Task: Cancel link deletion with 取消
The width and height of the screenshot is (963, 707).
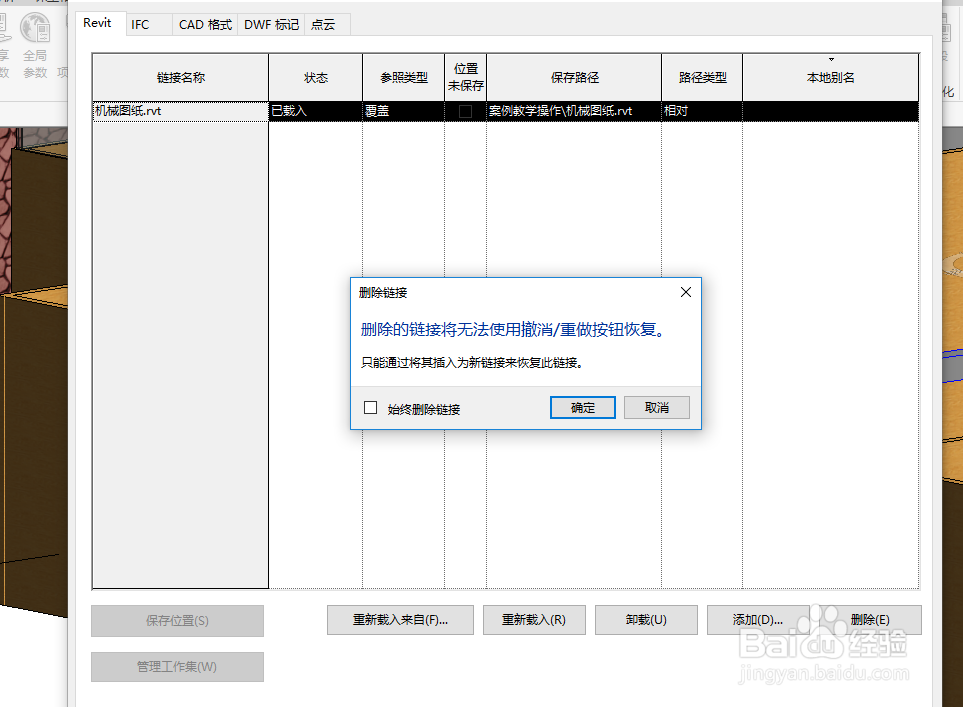Action: pyautogui.click(x=657, y=407)
